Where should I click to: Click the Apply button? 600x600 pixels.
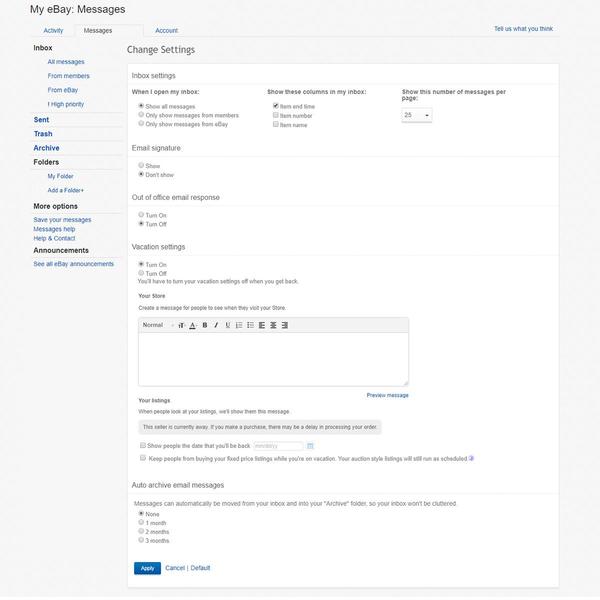pyautogui.click(x=147, y=568)
